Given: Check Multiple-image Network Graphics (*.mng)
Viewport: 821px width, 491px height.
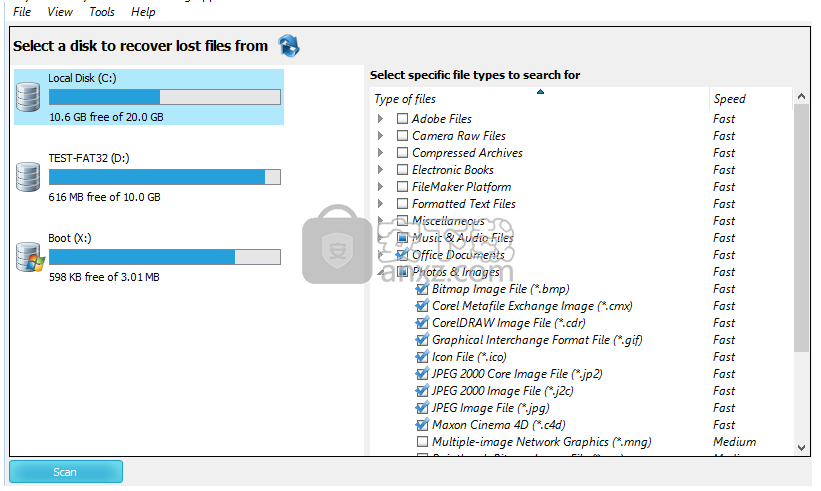Looking at the screenshot, I should (x=422, y=442).
